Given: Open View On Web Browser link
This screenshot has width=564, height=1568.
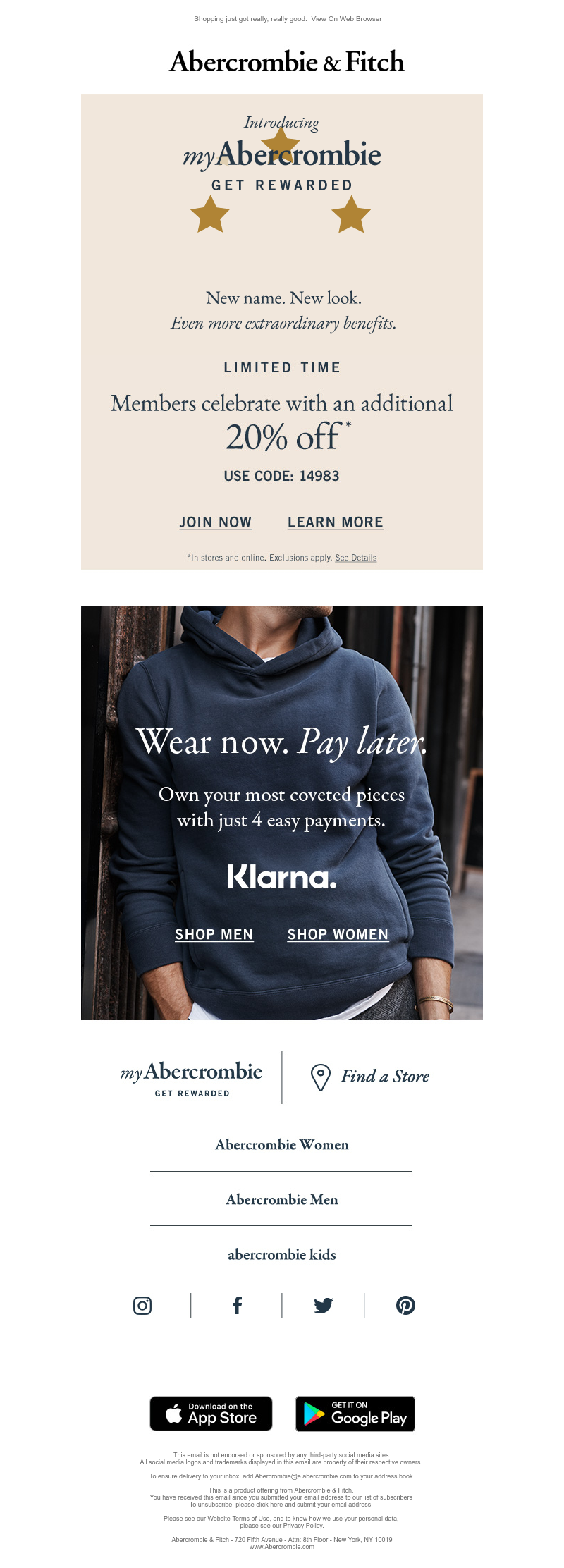Looking at the screenshot, I should [347, 19].
